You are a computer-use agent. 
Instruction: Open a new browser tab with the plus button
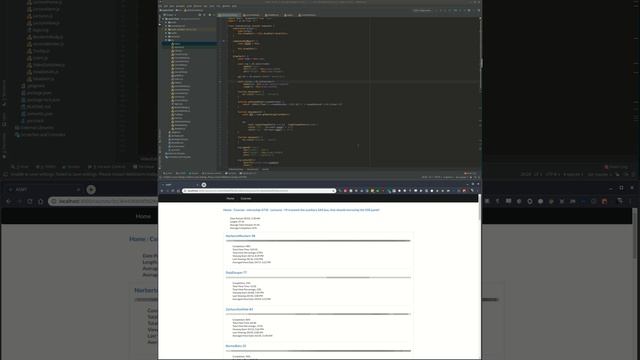(204, 185)
